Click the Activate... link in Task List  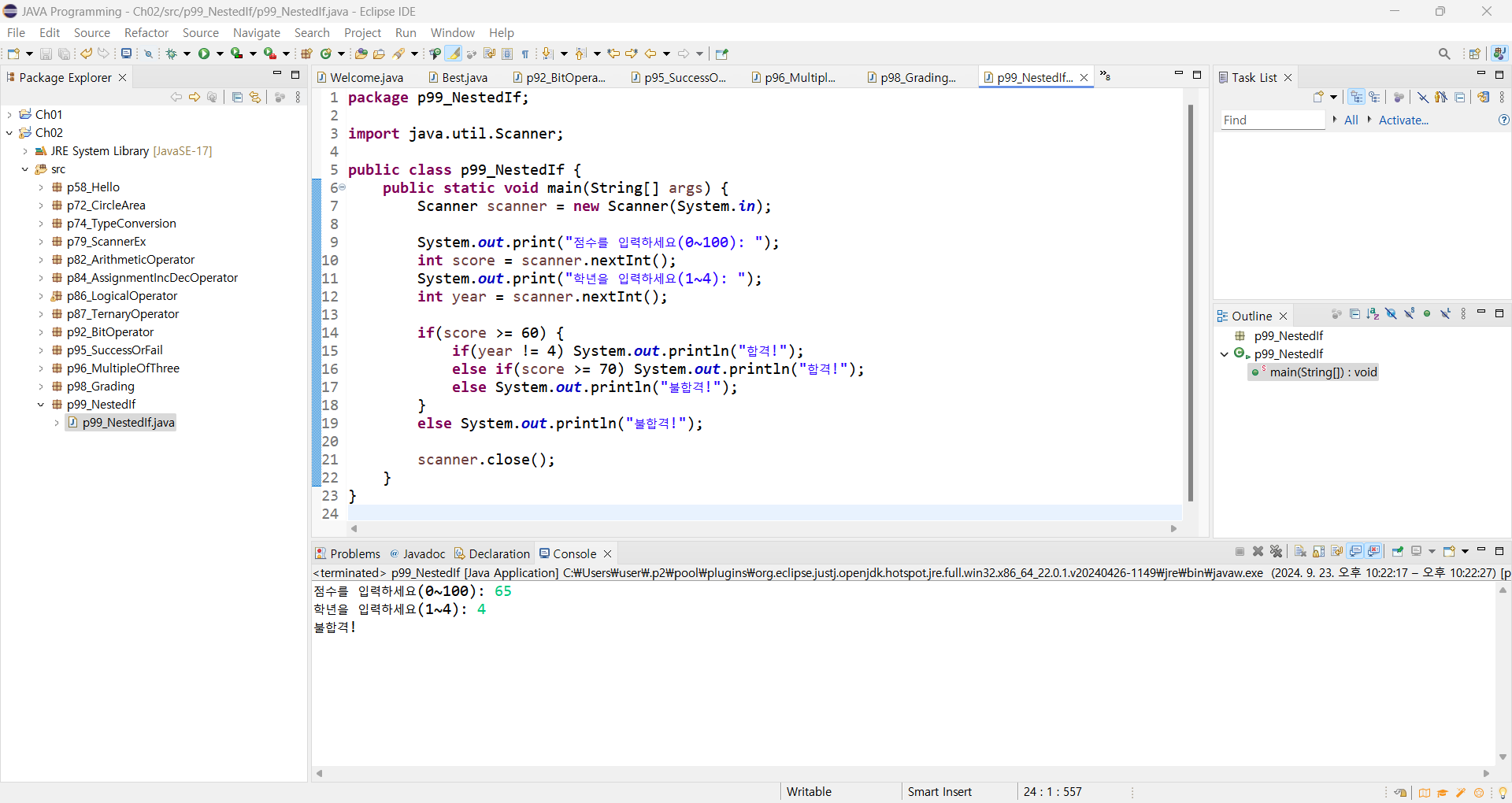point(1403,120)
